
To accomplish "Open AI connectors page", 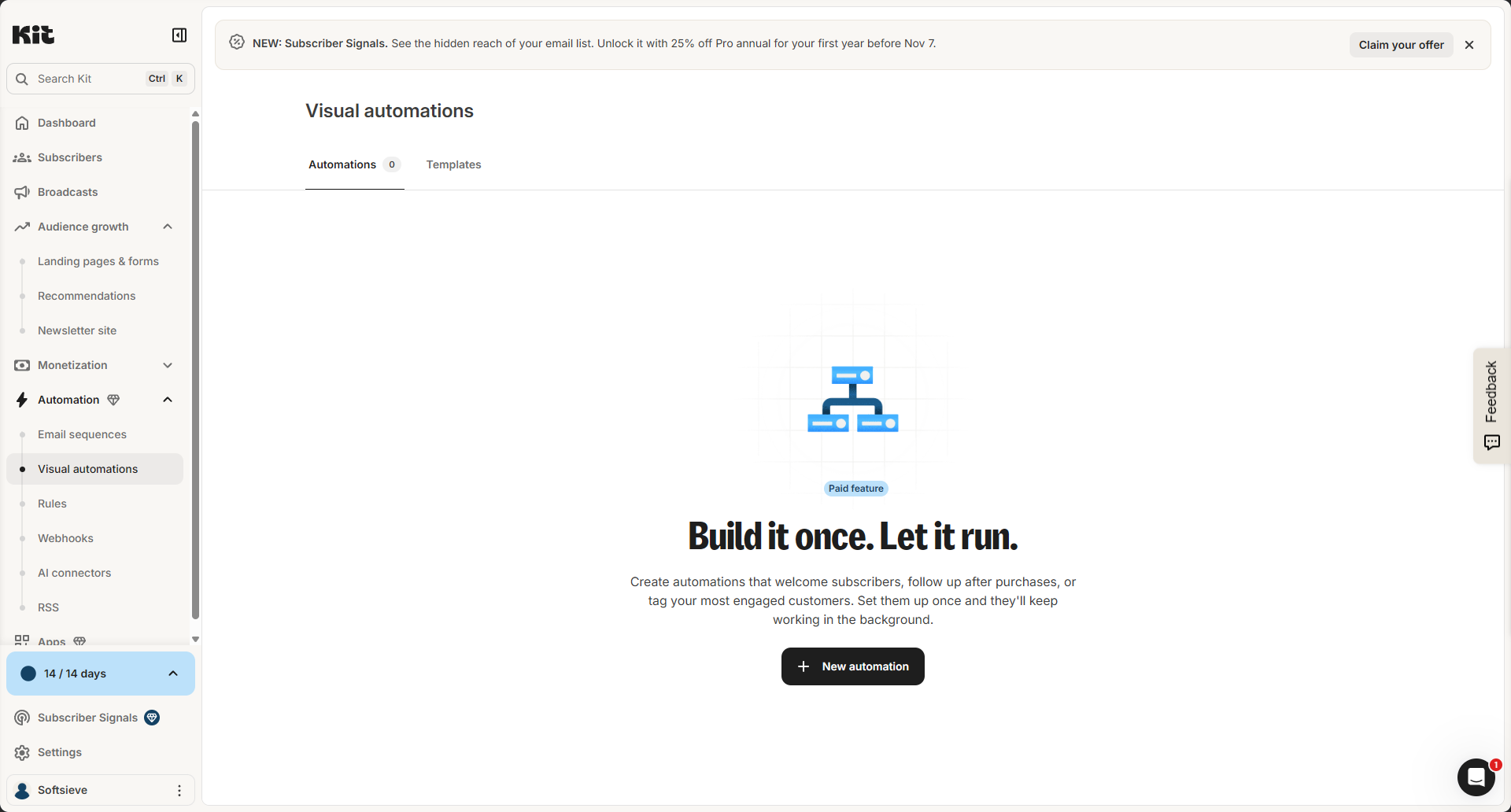I will coord(74,573).
